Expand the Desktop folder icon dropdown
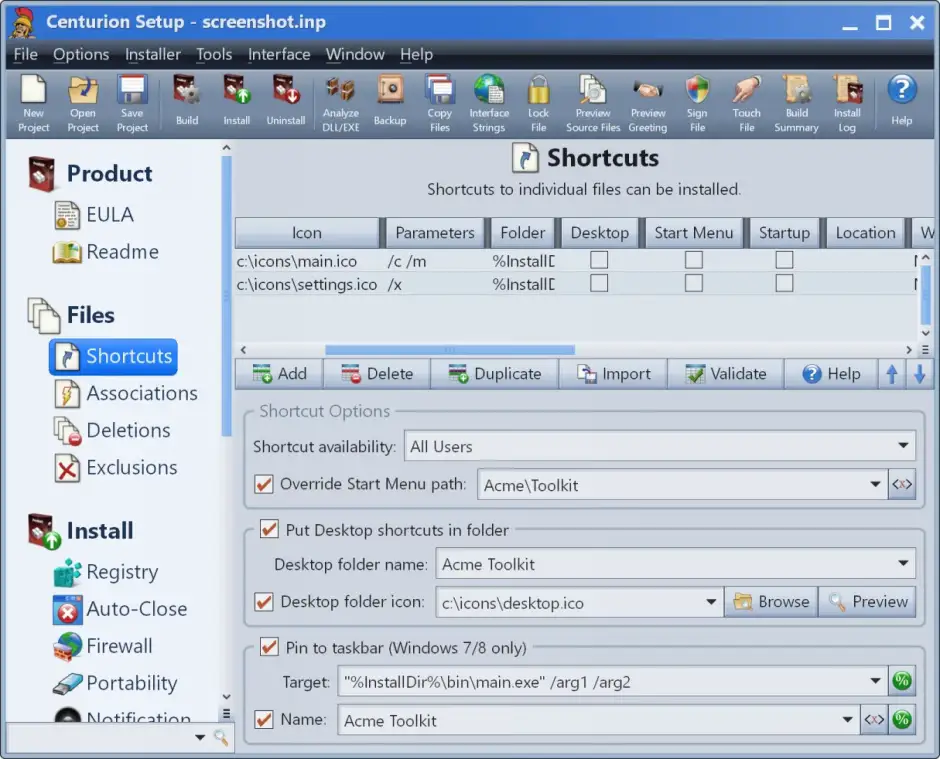This screenshot has height=759, width=940. pos(711,602)
